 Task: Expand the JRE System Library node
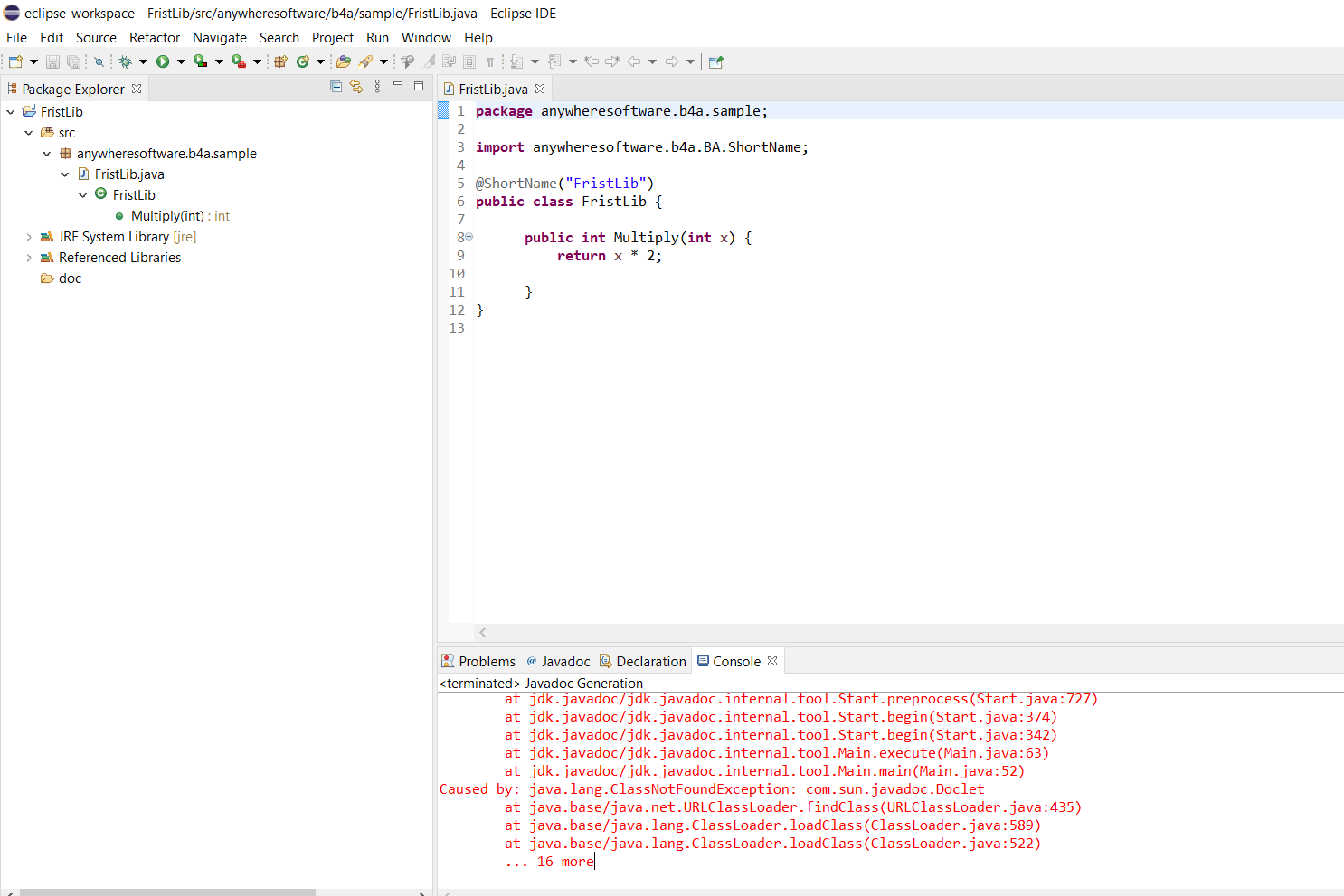pyautogui.click(x=29, y=237)
